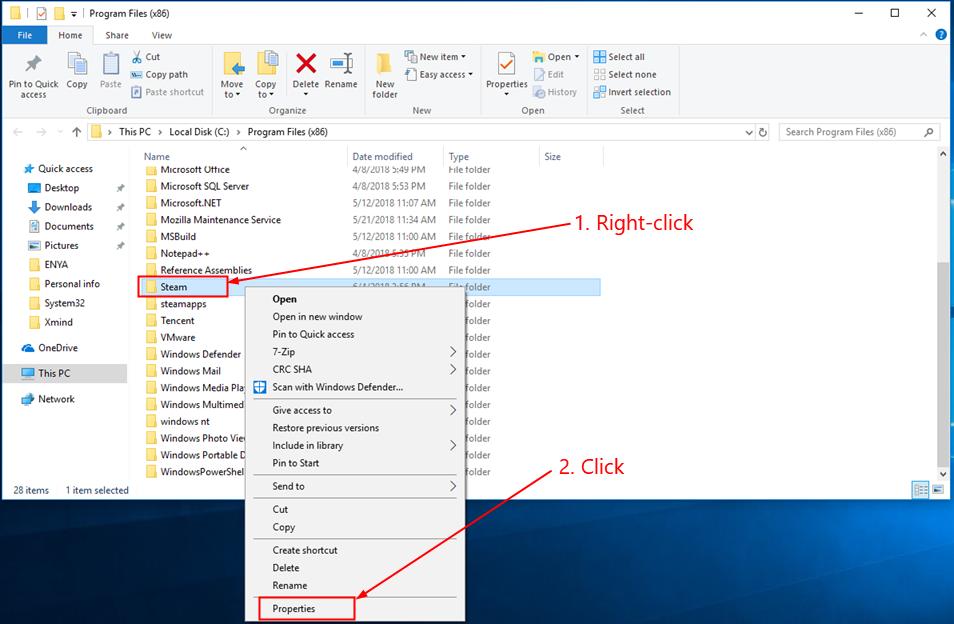
Task: Create a New folder using the ribbon icon
Action: click(385, 73)
